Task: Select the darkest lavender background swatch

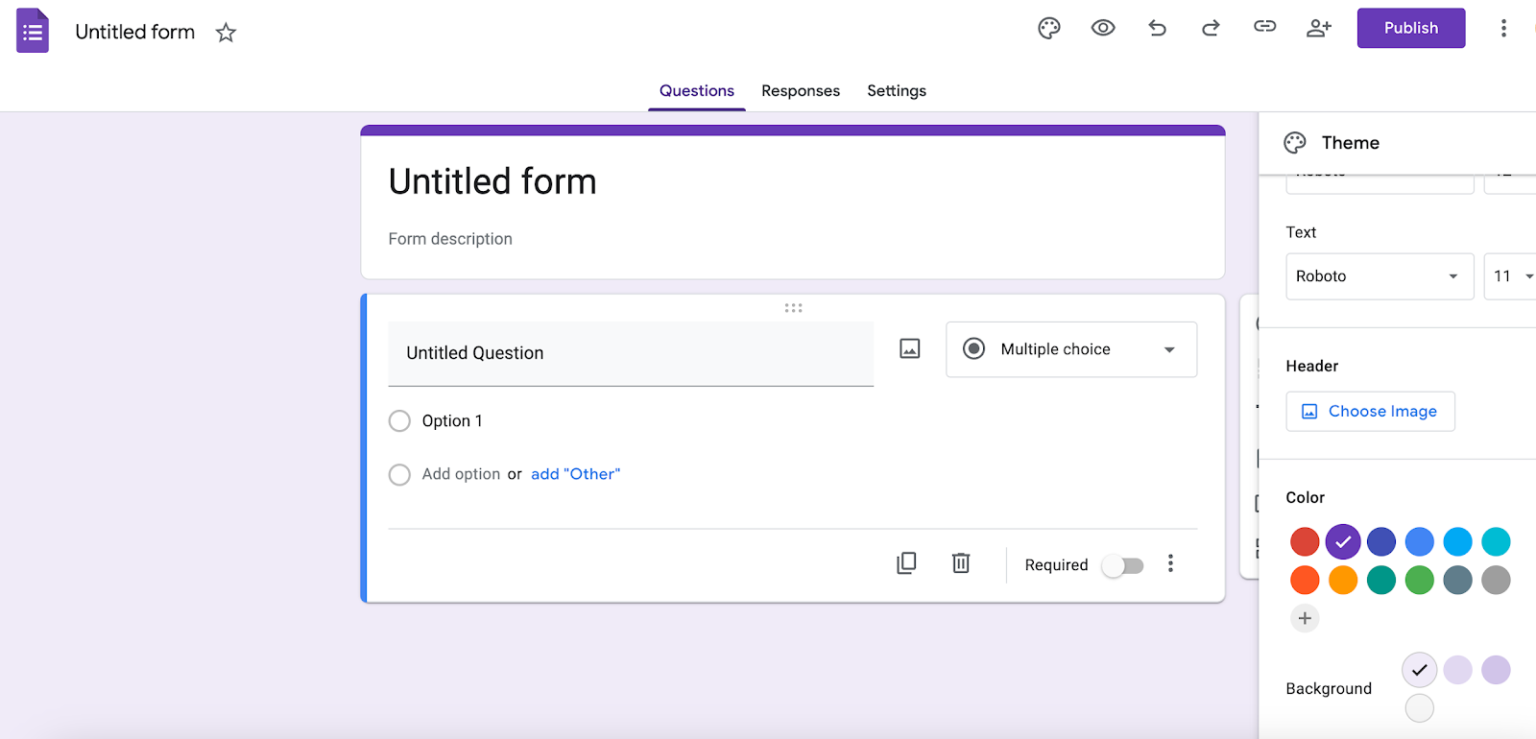Action: (x=1495, y=670)
